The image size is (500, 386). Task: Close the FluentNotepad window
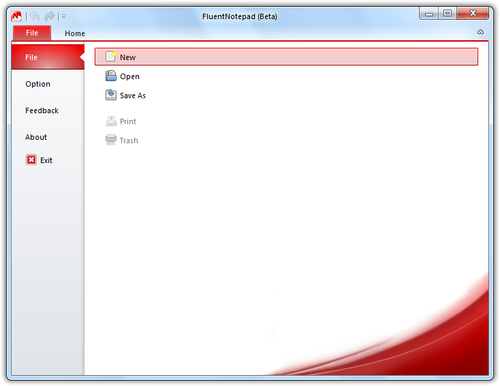[473, 14]
